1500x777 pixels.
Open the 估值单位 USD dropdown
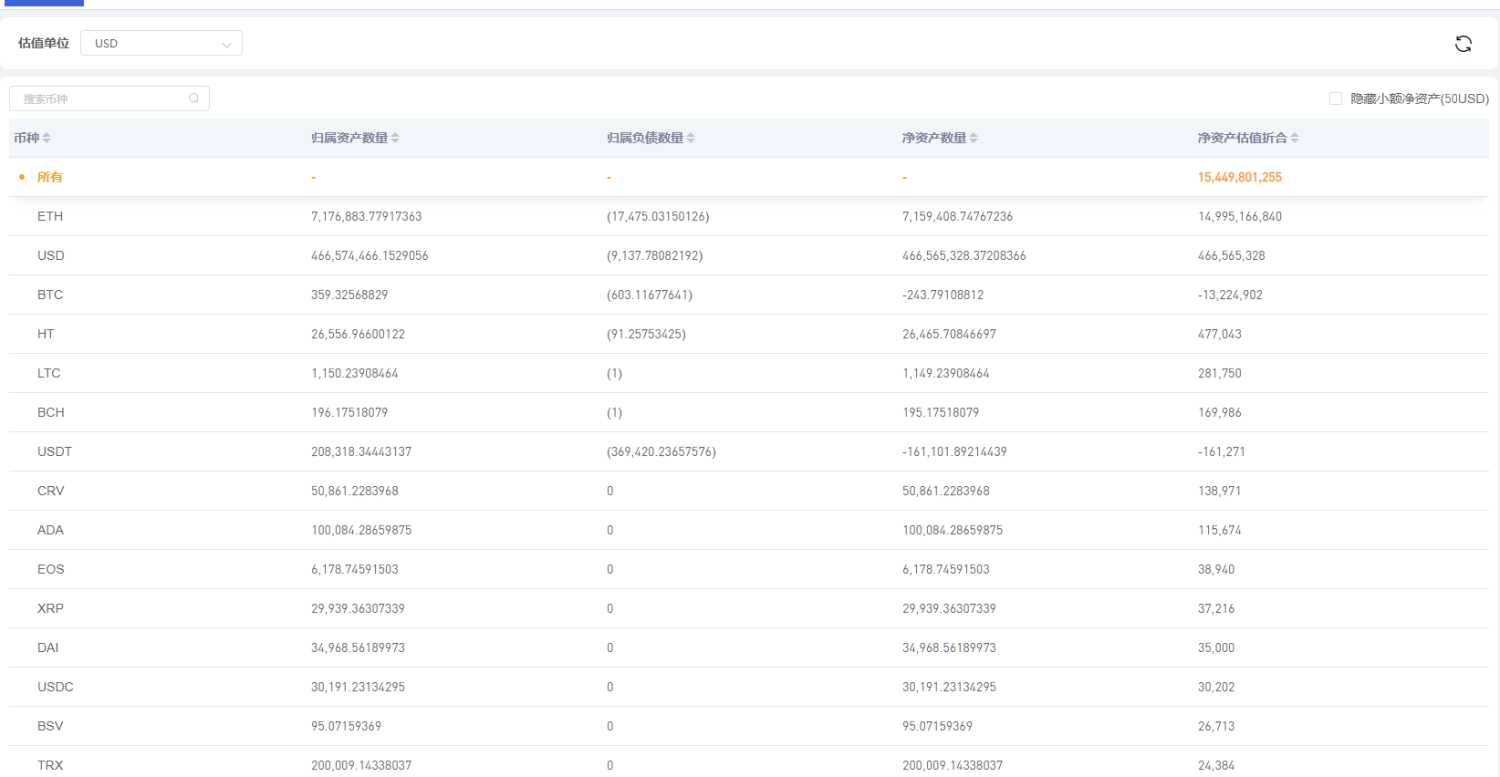point(161,43)
